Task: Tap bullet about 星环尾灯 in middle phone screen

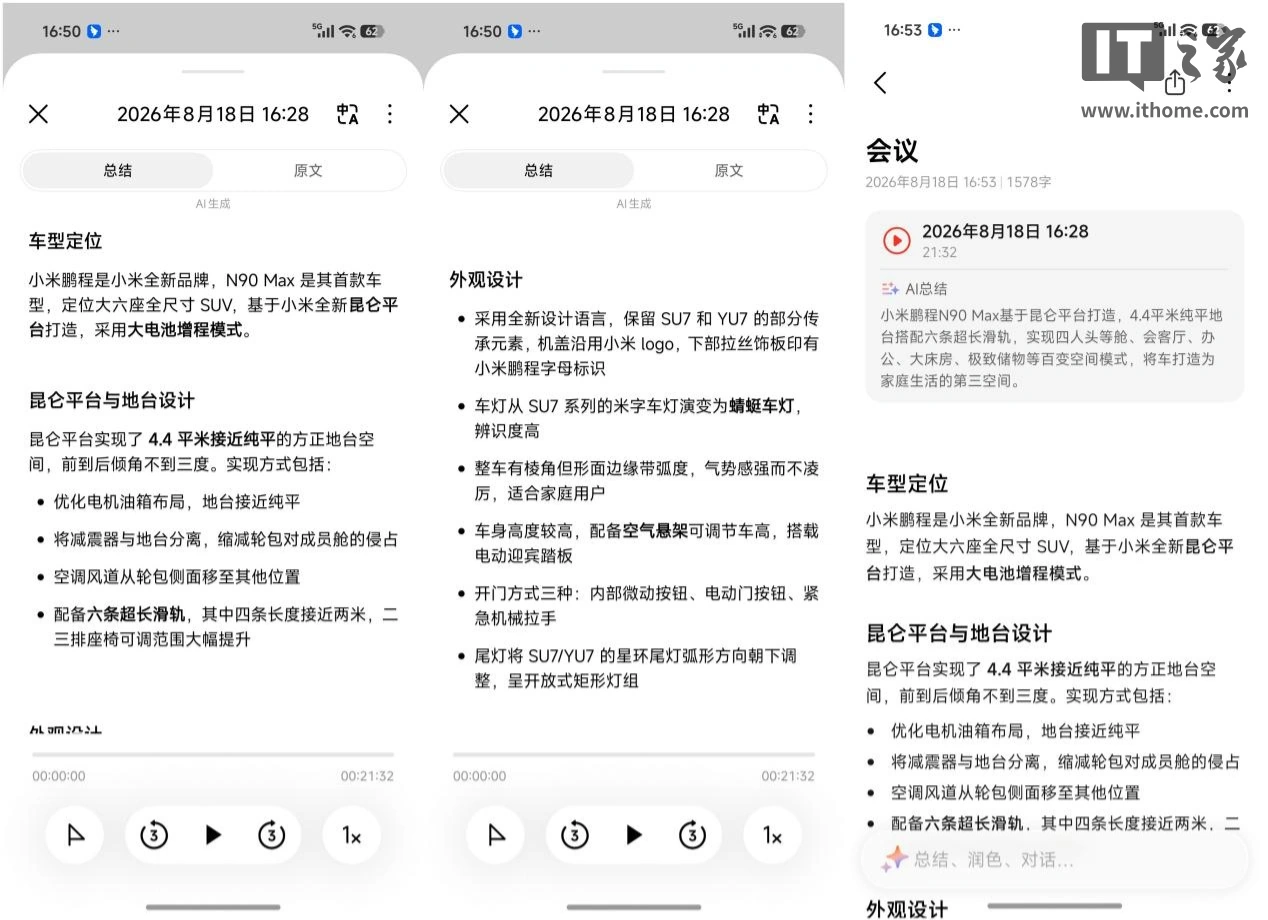Action: 635,668
